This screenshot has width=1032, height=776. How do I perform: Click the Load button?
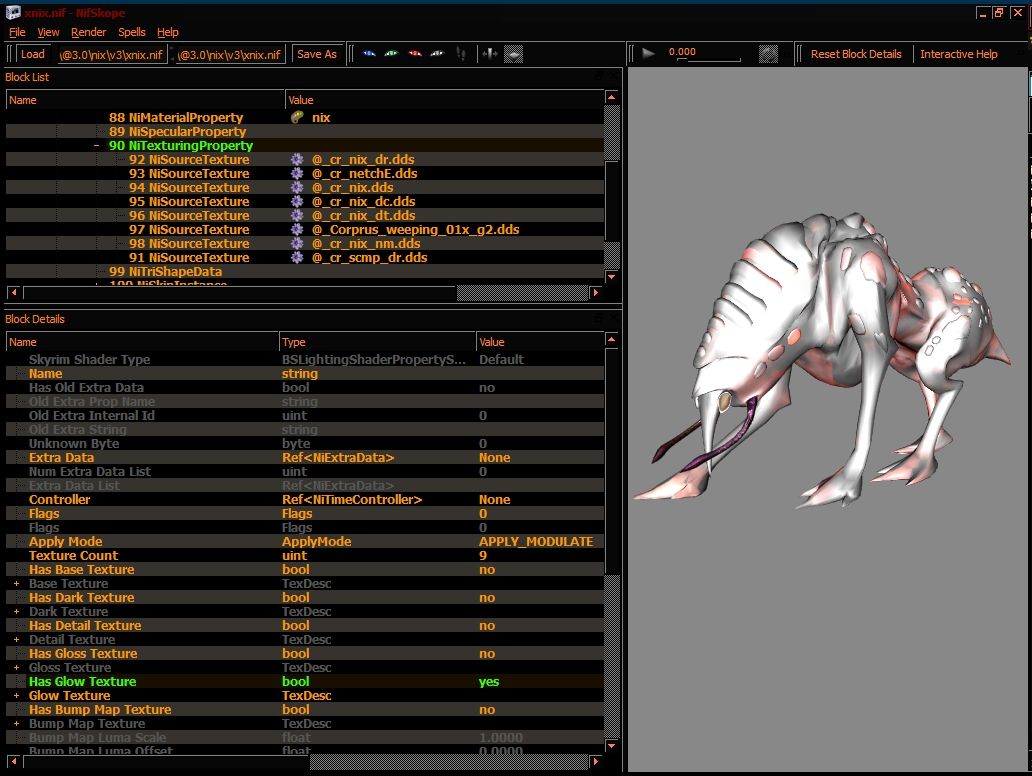tap(32, 54)
